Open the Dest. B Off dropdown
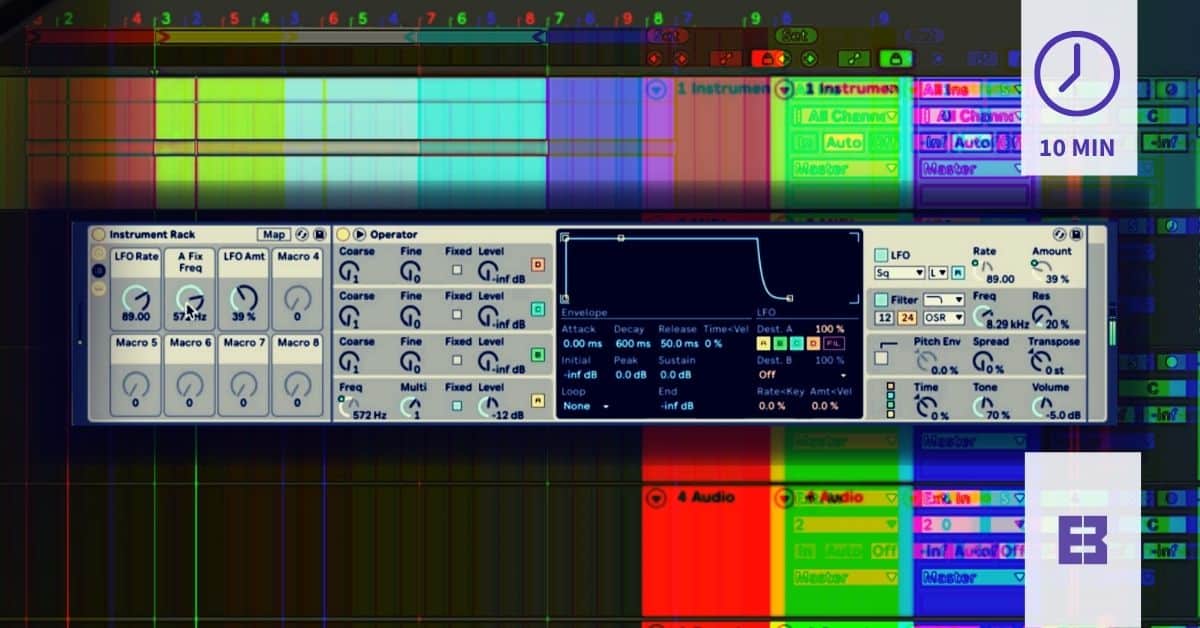This screenshot has width=1200, height=628. (x=802, y=375)
